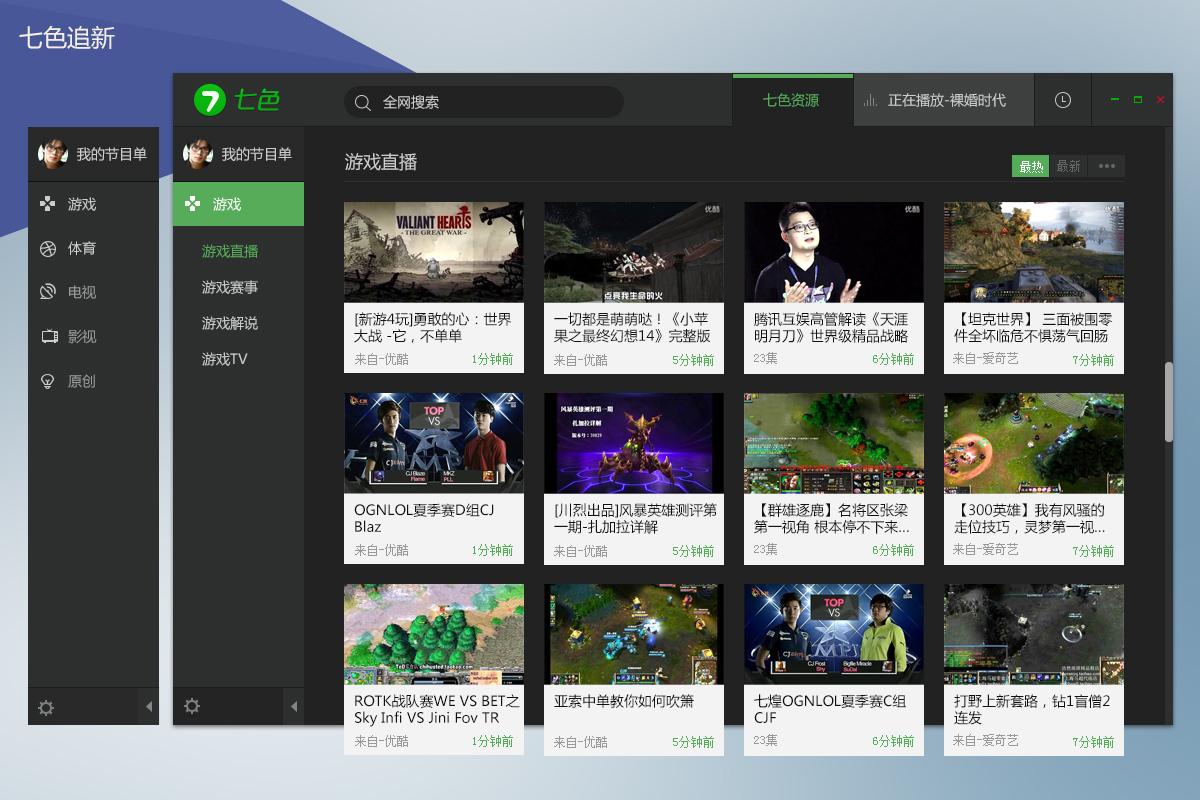1200x800 pixels.
Task: Switch to 正在播放-裸婚时代 tab
Action: [943, 100]
